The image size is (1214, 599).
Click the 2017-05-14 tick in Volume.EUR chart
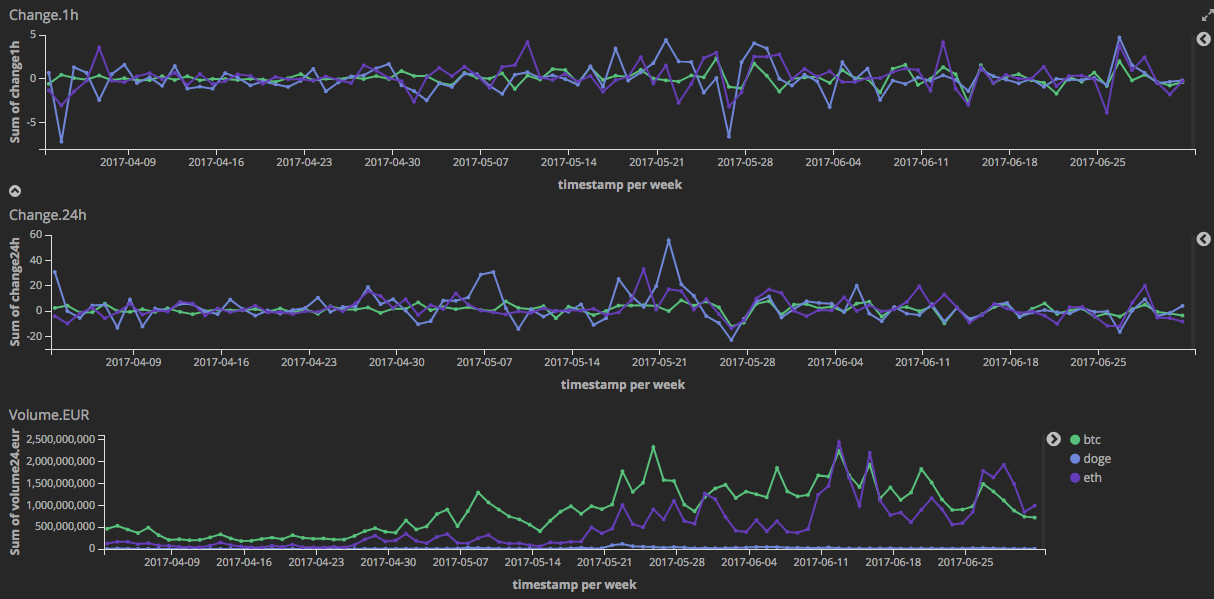tap(533, 562)
